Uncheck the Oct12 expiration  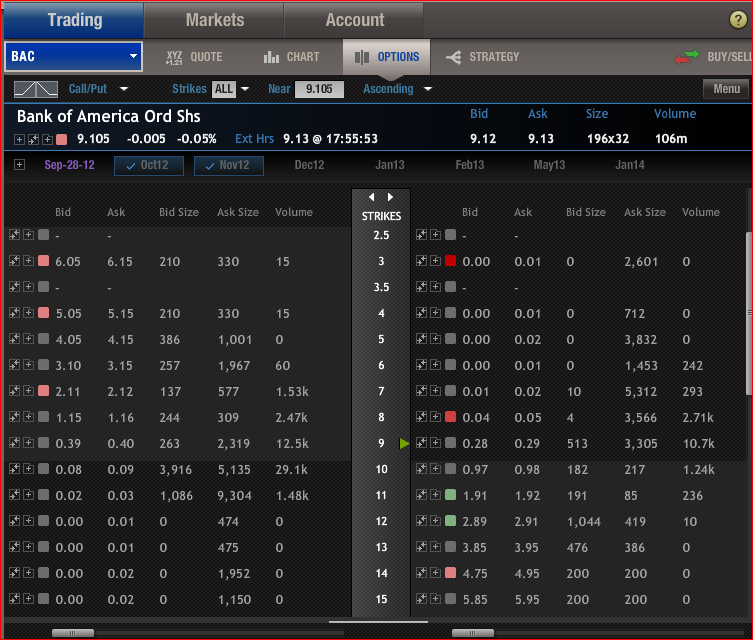(x=149, y=166)
